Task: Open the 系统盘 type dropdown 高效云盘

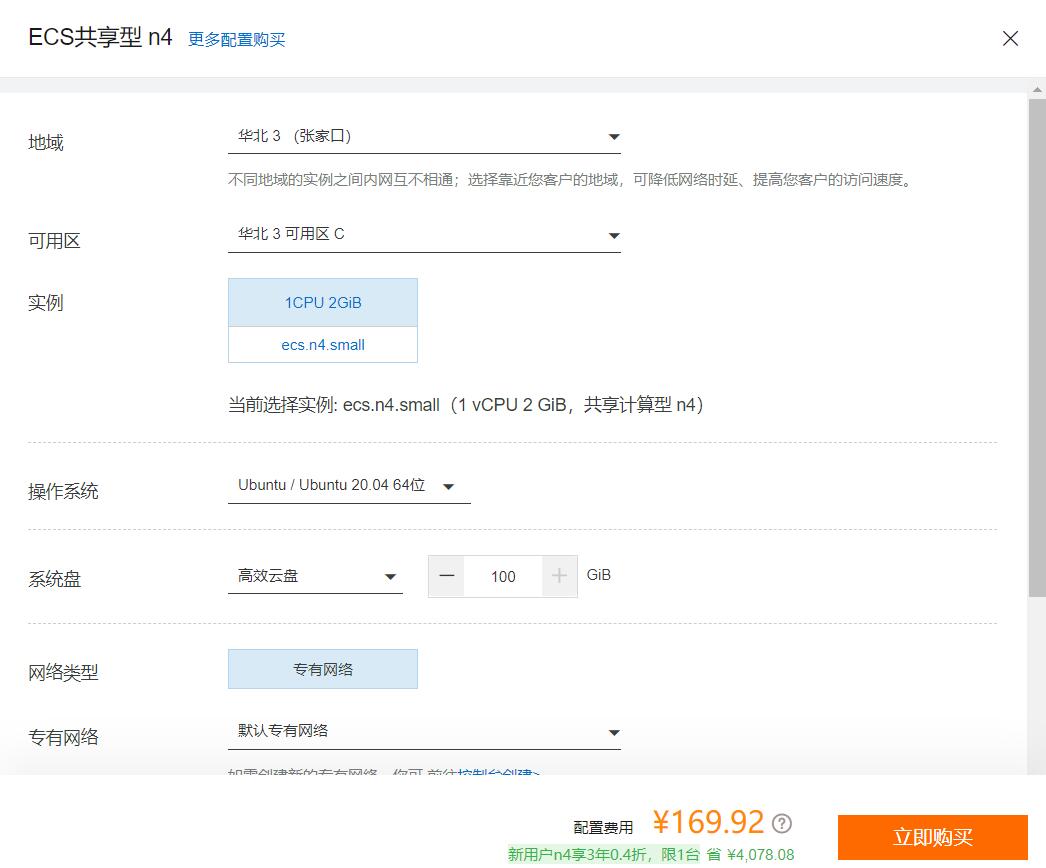Action: (x=316, y=576)
